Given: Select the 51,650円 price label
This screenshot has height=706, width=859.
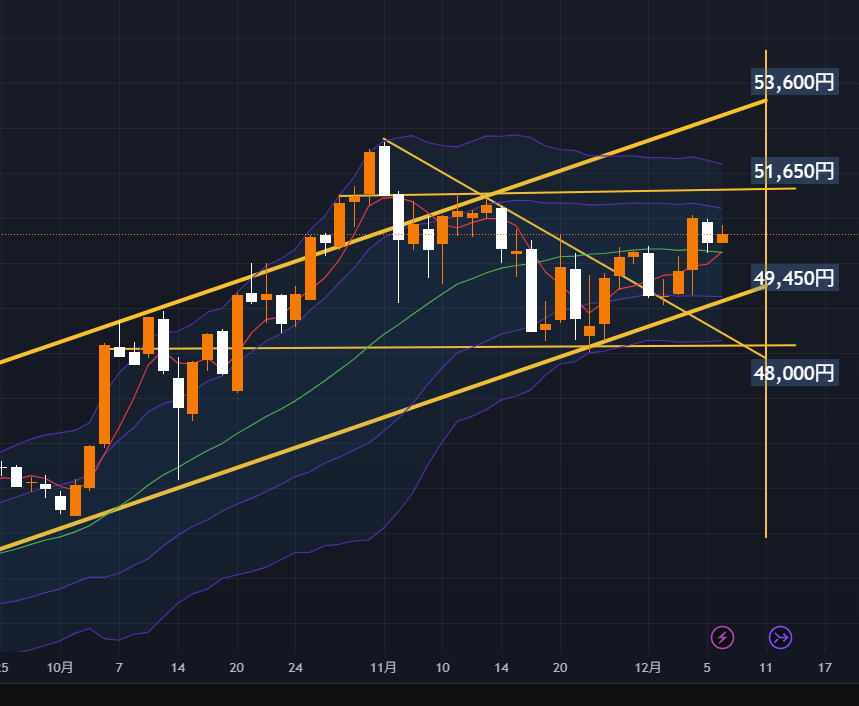Looking at the screenshot, I should click(794, 171).
